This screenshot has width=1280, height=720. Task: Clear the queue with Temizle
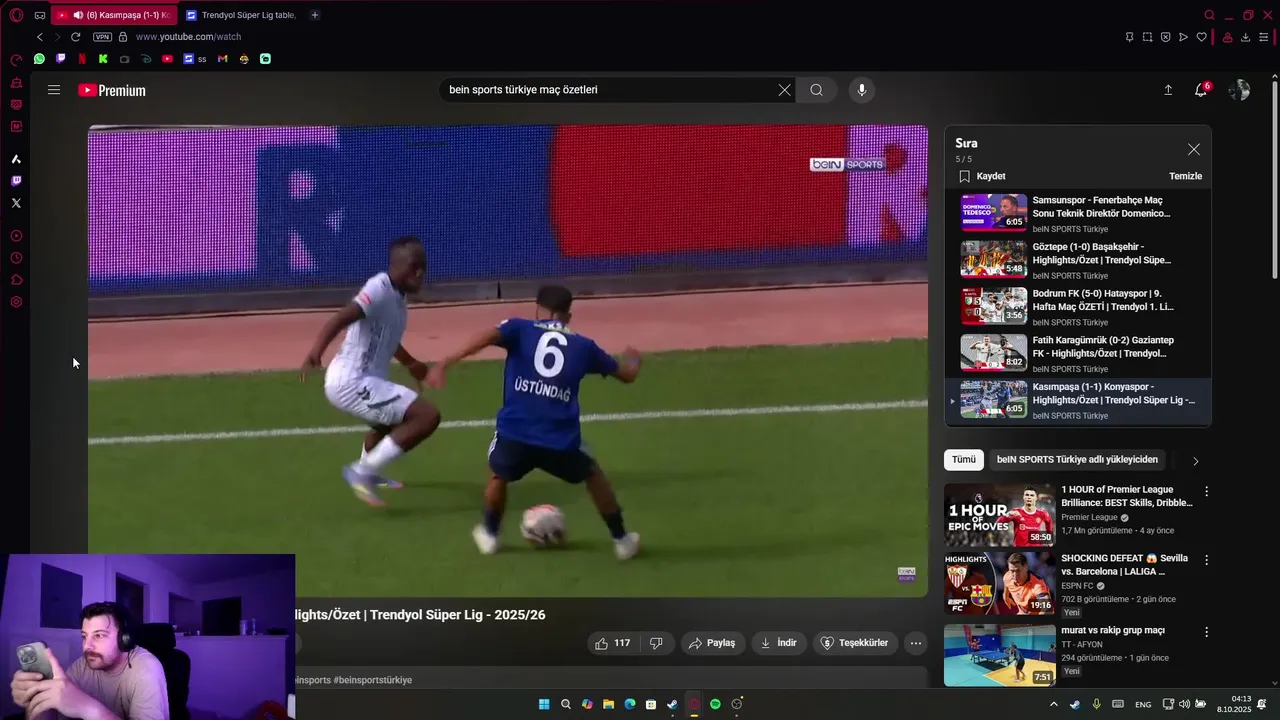1186,176
